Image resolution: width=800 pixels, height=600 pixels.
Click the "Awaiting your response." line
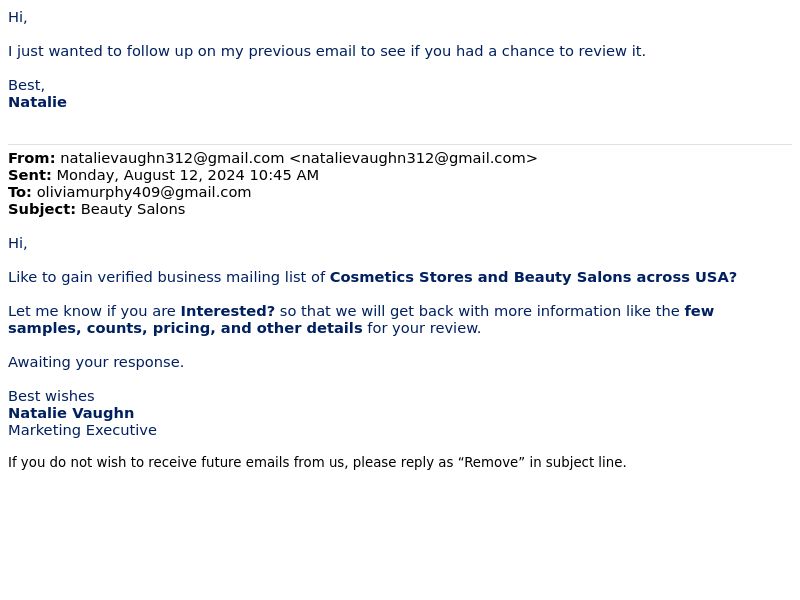pos(96,362)
